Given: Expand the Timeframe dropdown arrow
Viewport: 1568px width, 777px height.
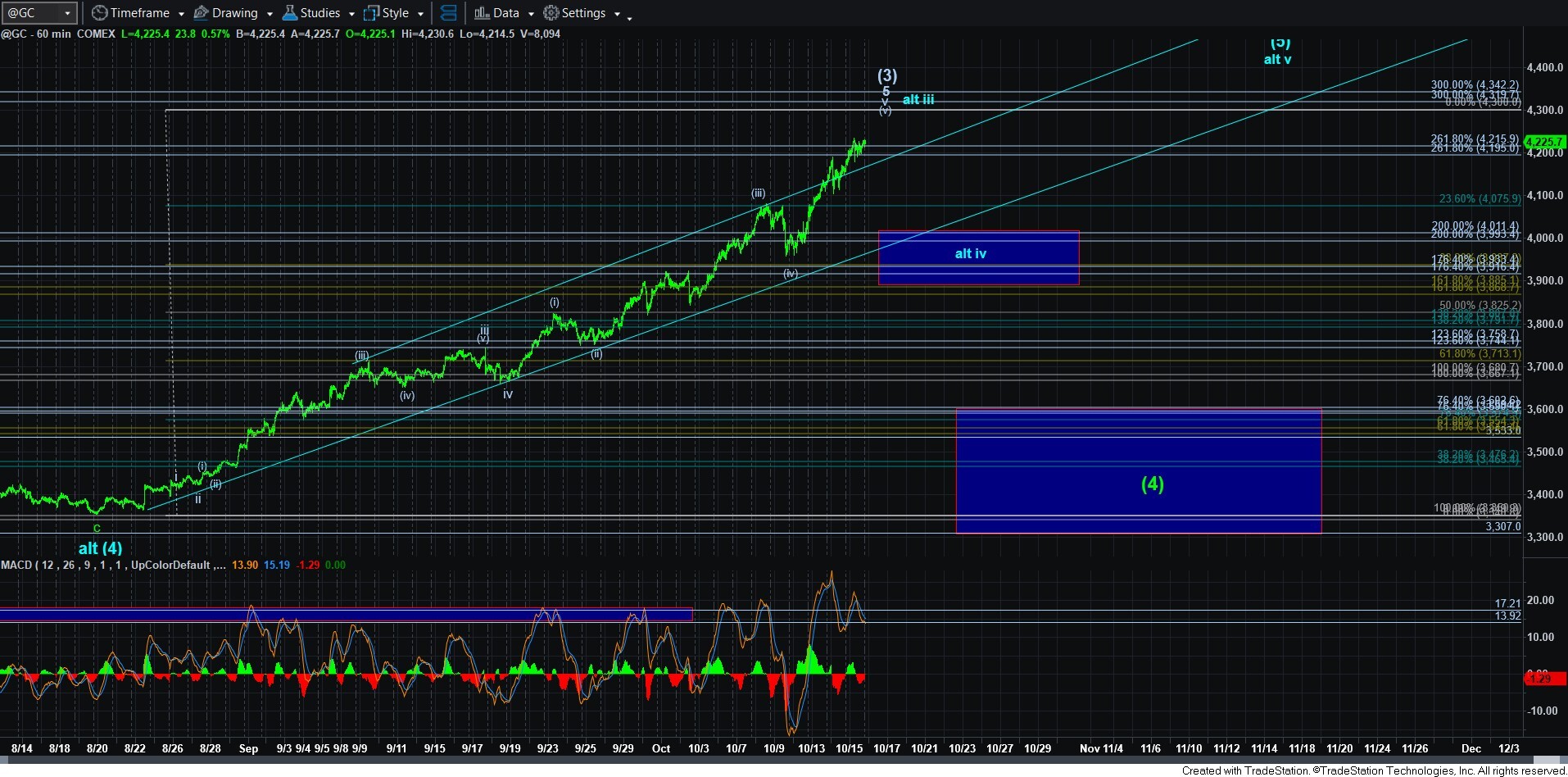Looking at the screenshot, I should (181, 14).
